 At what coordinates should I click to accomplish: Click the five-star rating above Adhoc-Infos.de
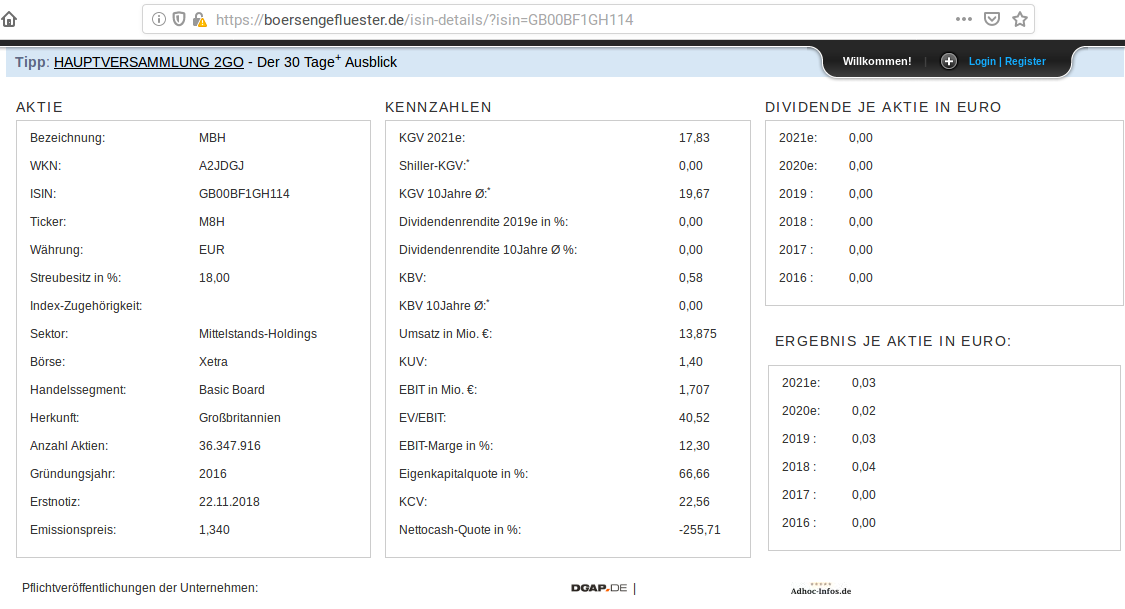pyautogui.click(x=821, y=582)
